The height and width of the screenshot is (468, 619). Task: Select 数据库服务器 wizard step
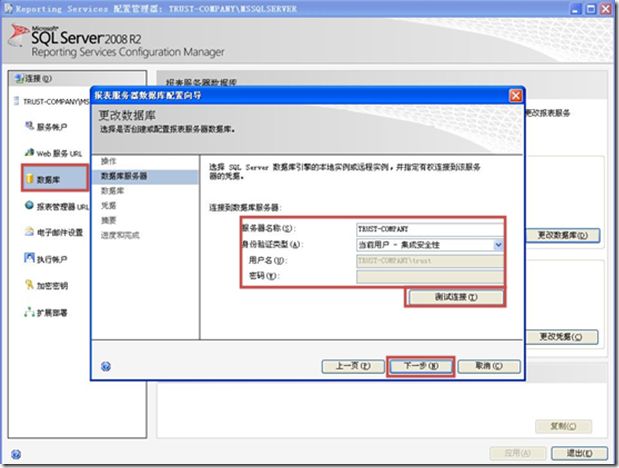(x=124, y=176)
